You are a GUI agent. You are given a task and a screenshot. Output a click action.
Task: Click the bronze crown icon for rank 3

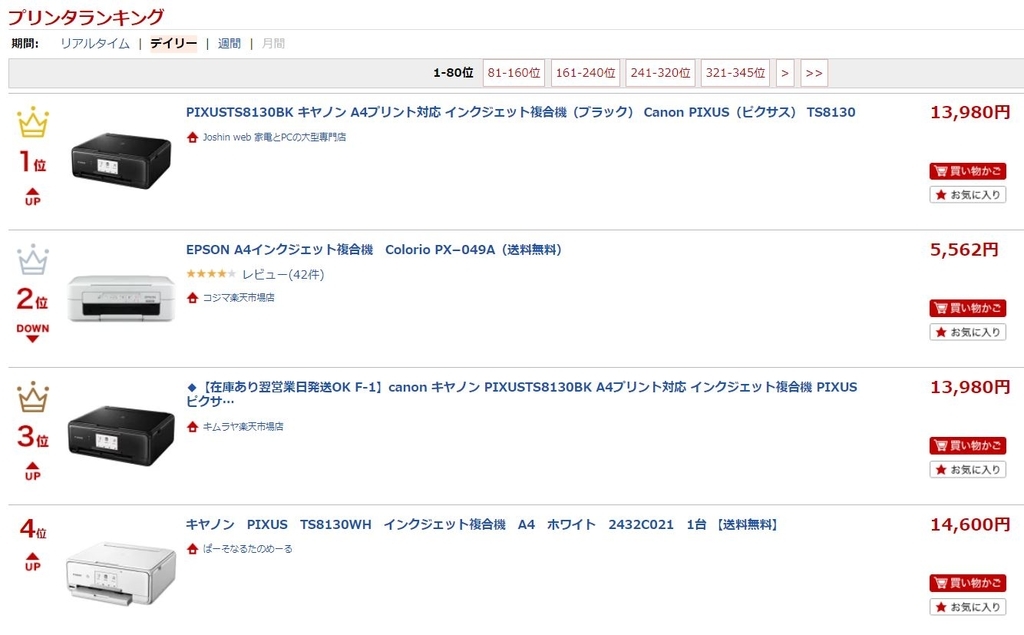pos(33,397)
